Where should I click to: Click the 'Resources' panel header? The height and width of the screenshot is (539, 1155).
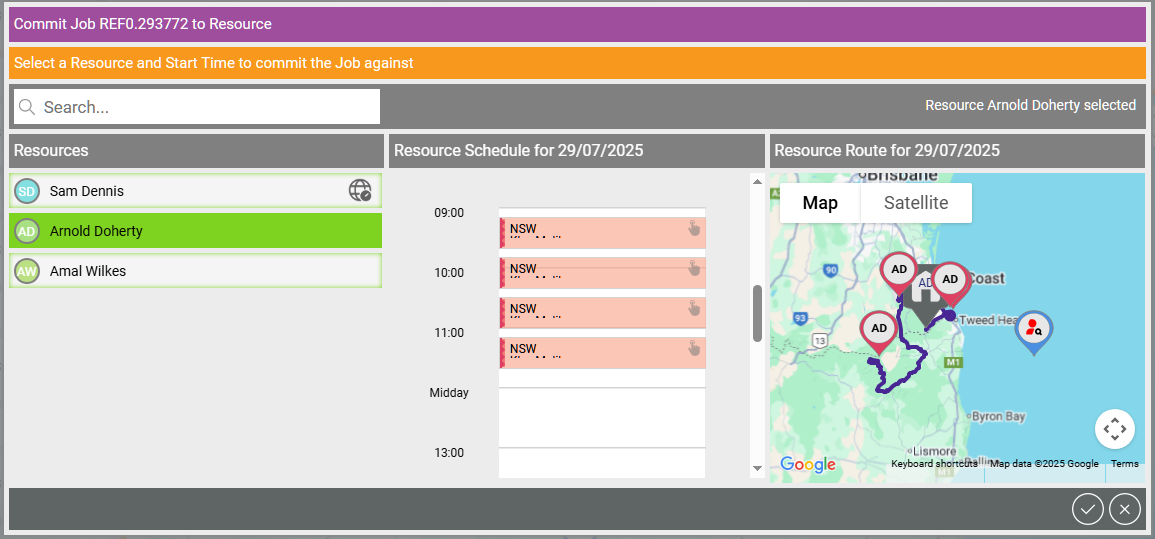[197, 150]
